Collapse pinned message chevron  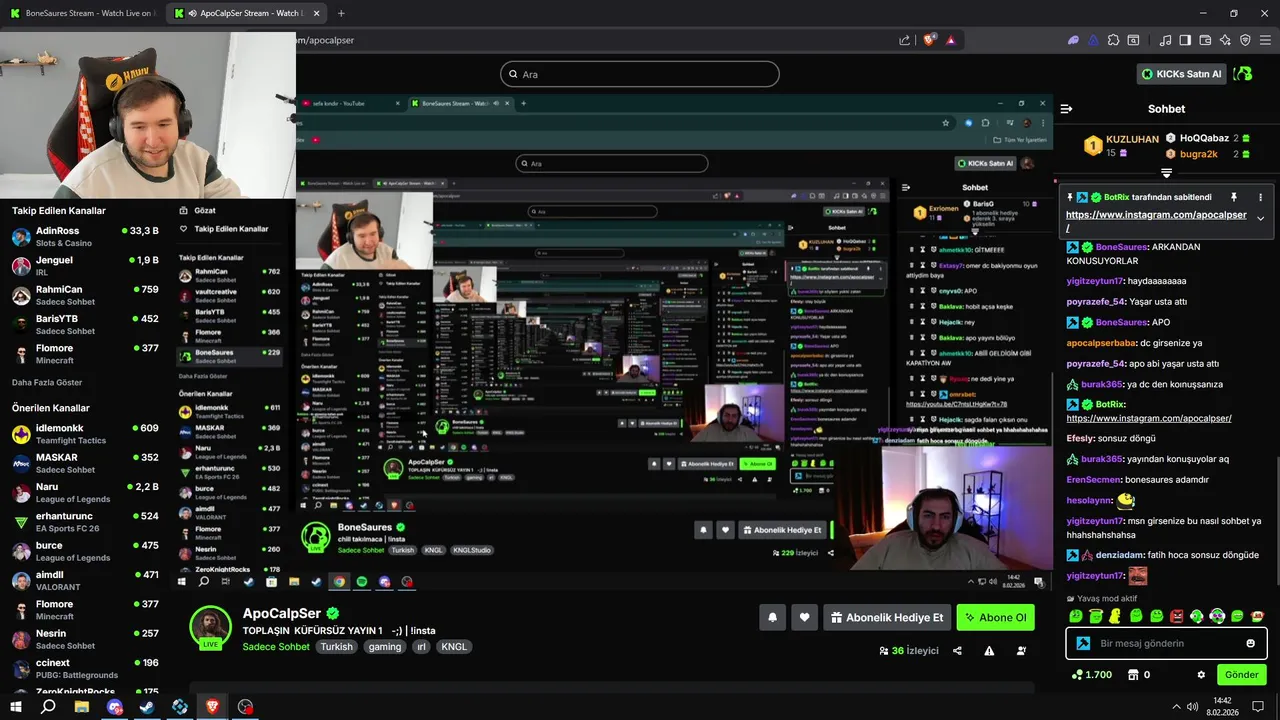tap(1260, 218)
